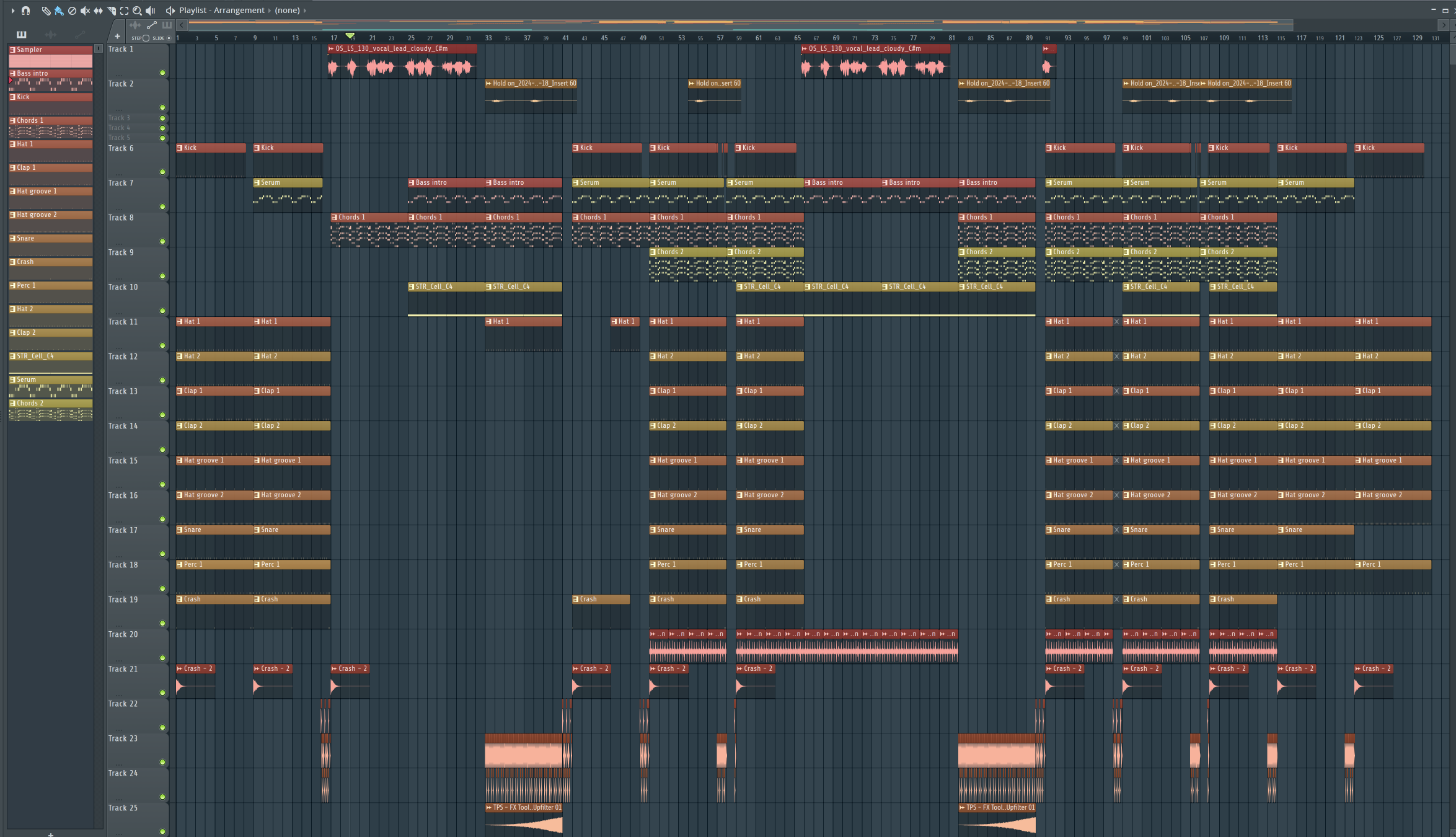Switch picker to audio clips waveform tab
Screen dimensions: 1456x837
51,35
